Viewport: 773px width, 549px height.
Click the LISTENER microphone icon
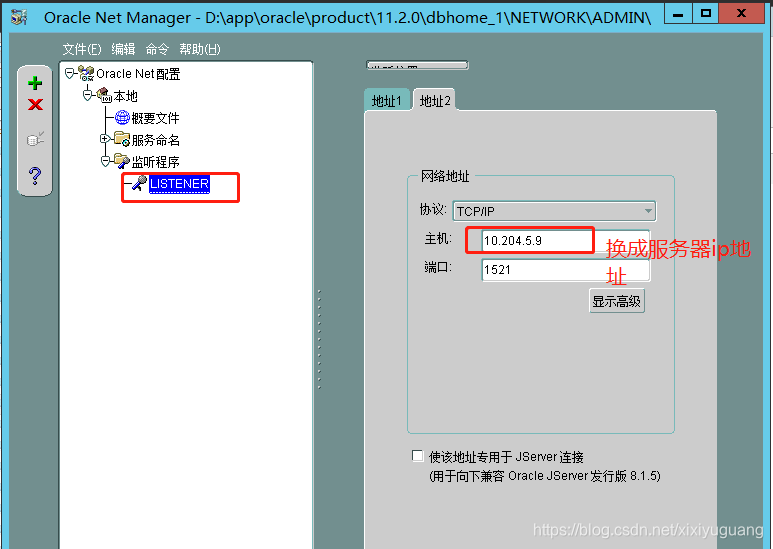(x=140, y=183)
